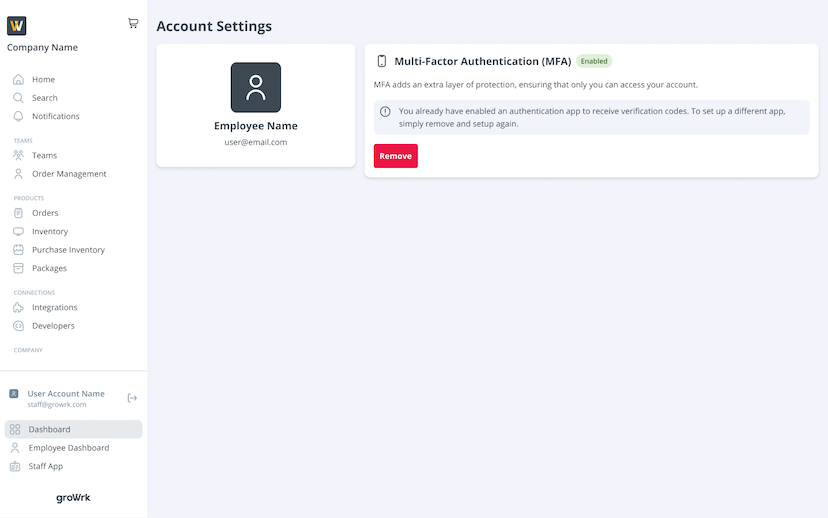Select the Dashboard view
Screen dimensions: 828x518
pos(49,429)
